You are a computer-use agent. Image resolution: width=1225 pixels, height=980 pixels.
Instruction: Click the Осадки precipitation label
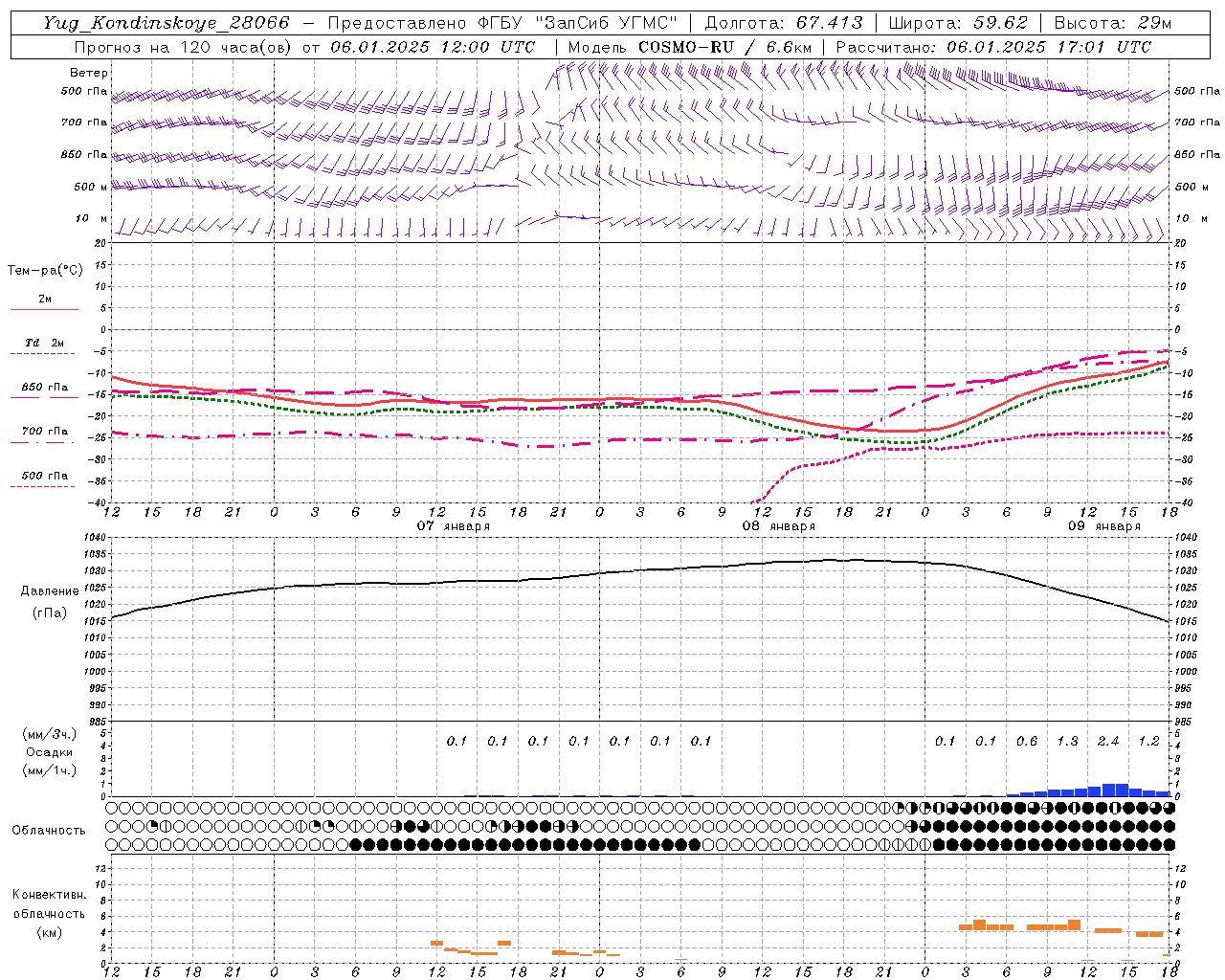coord(50,752)
